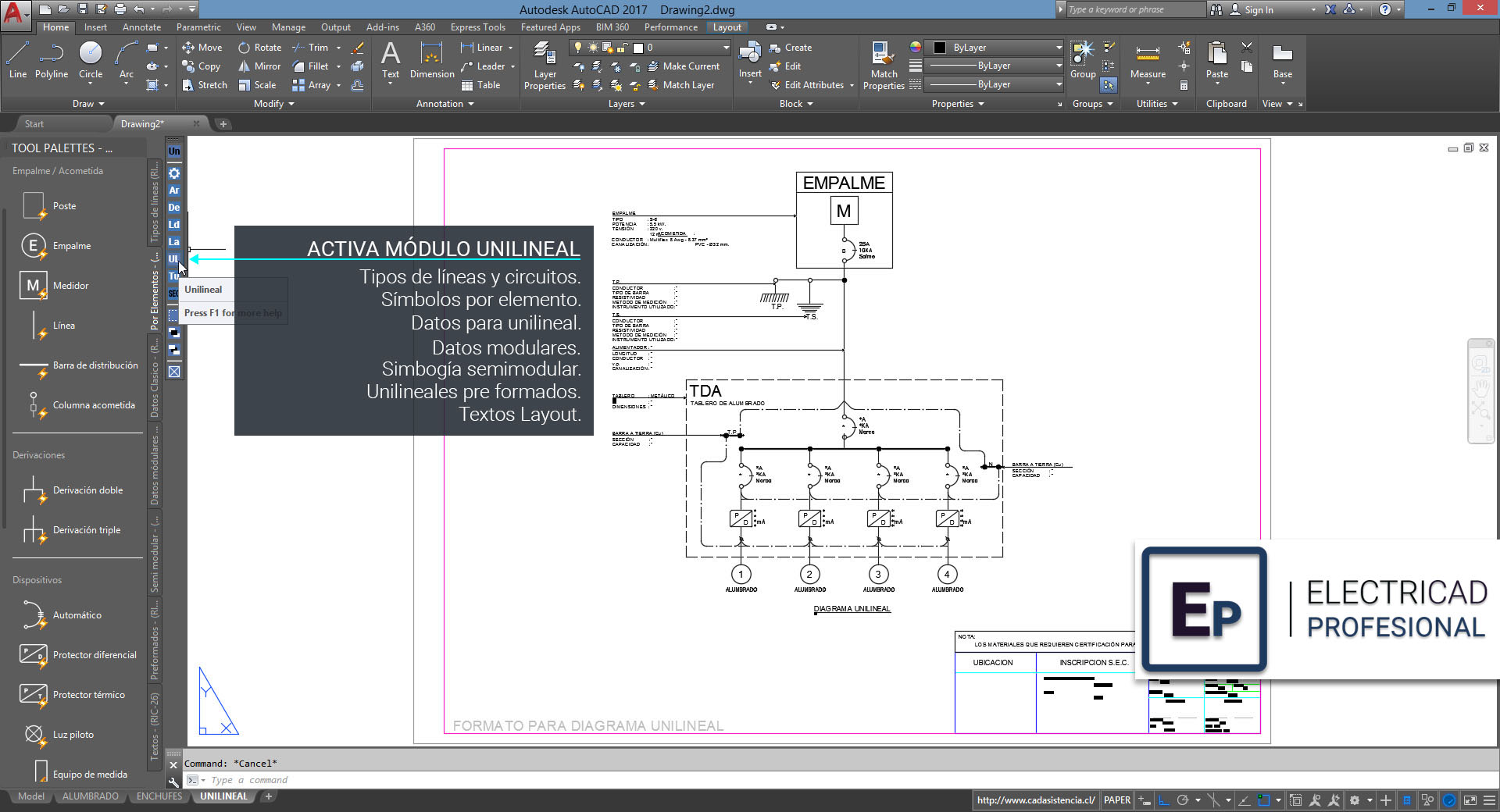The image size is (1500, 812).
Task: Open block Edit command
Action: [785, 66]
